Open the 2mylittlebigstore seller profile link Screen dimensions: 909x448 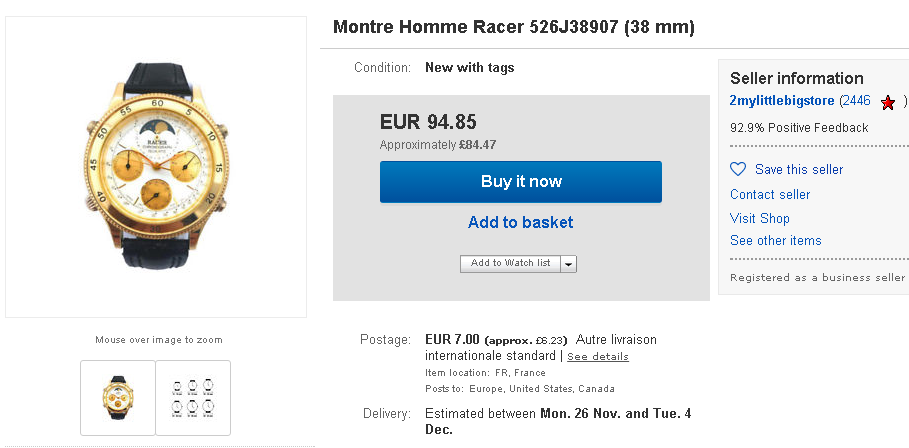(x=782, y=101)
